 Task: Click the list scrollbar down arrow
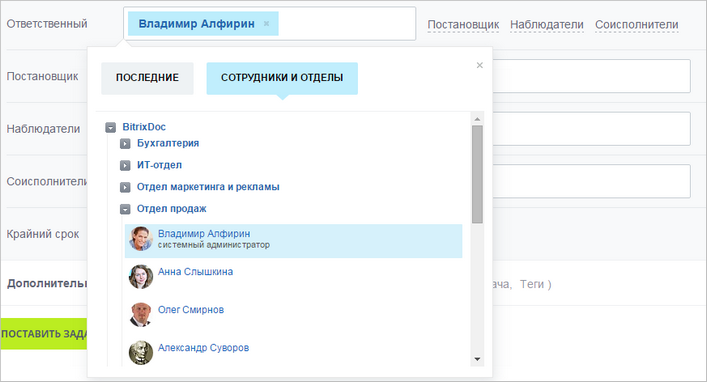477,359
